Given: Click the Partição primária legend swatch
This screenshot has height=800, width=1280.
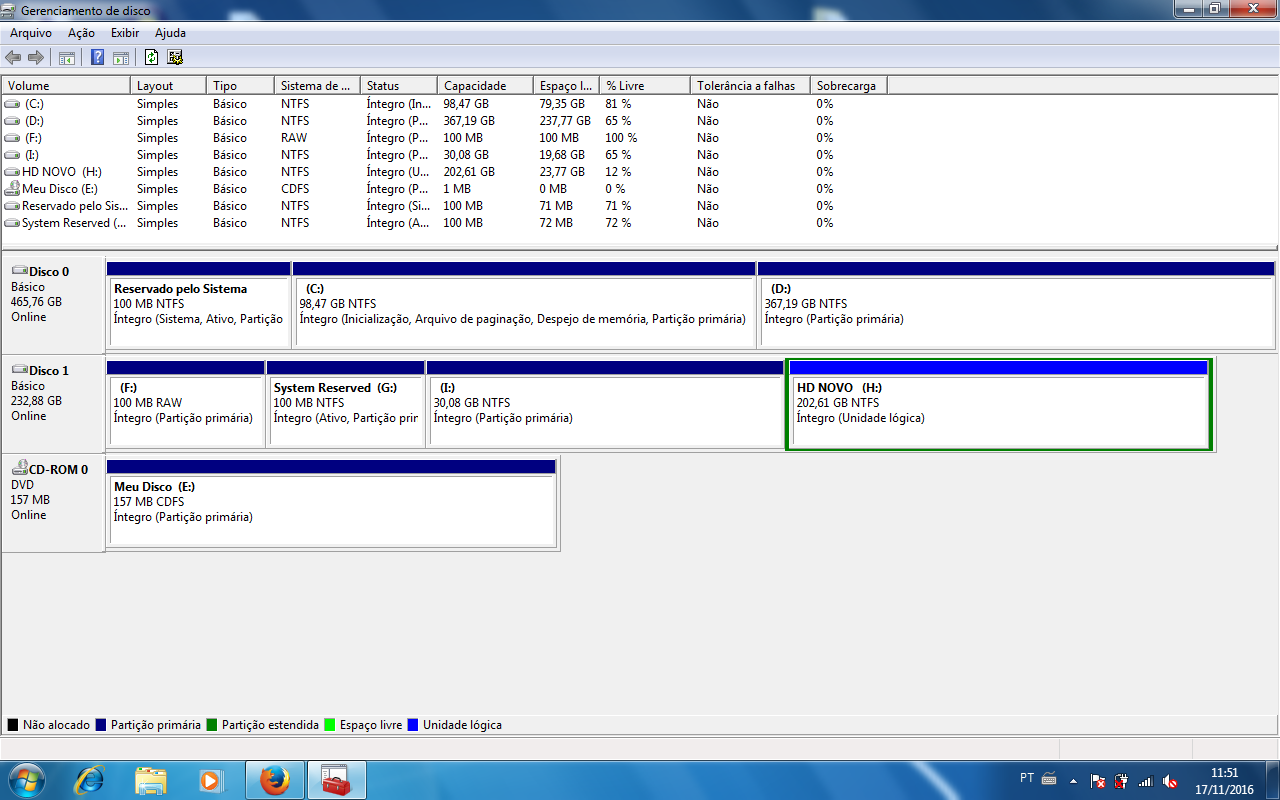Looking at the screenshot, I should 101,725.
